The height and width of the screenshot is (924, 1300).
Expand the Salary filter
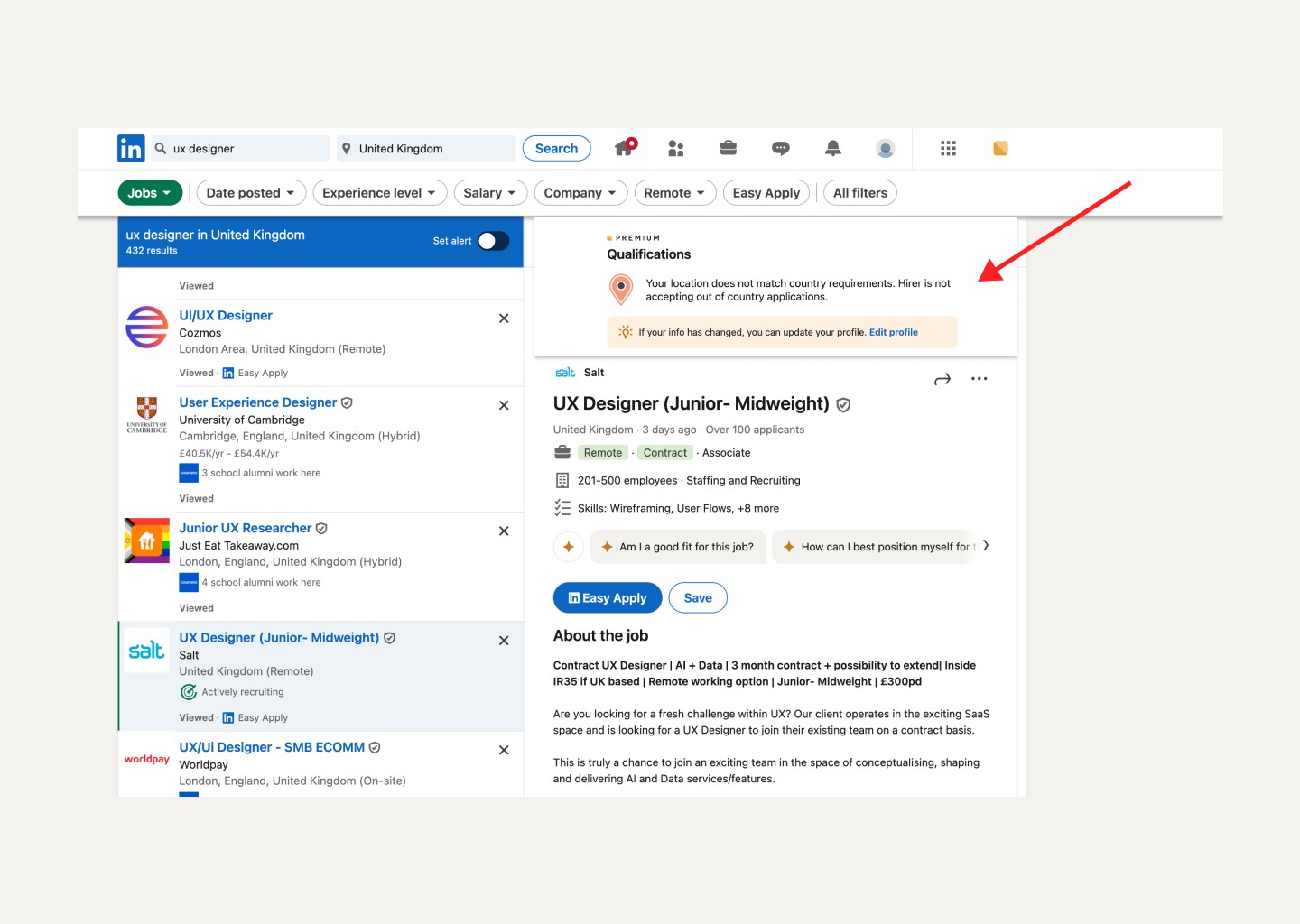pos(490,193)
